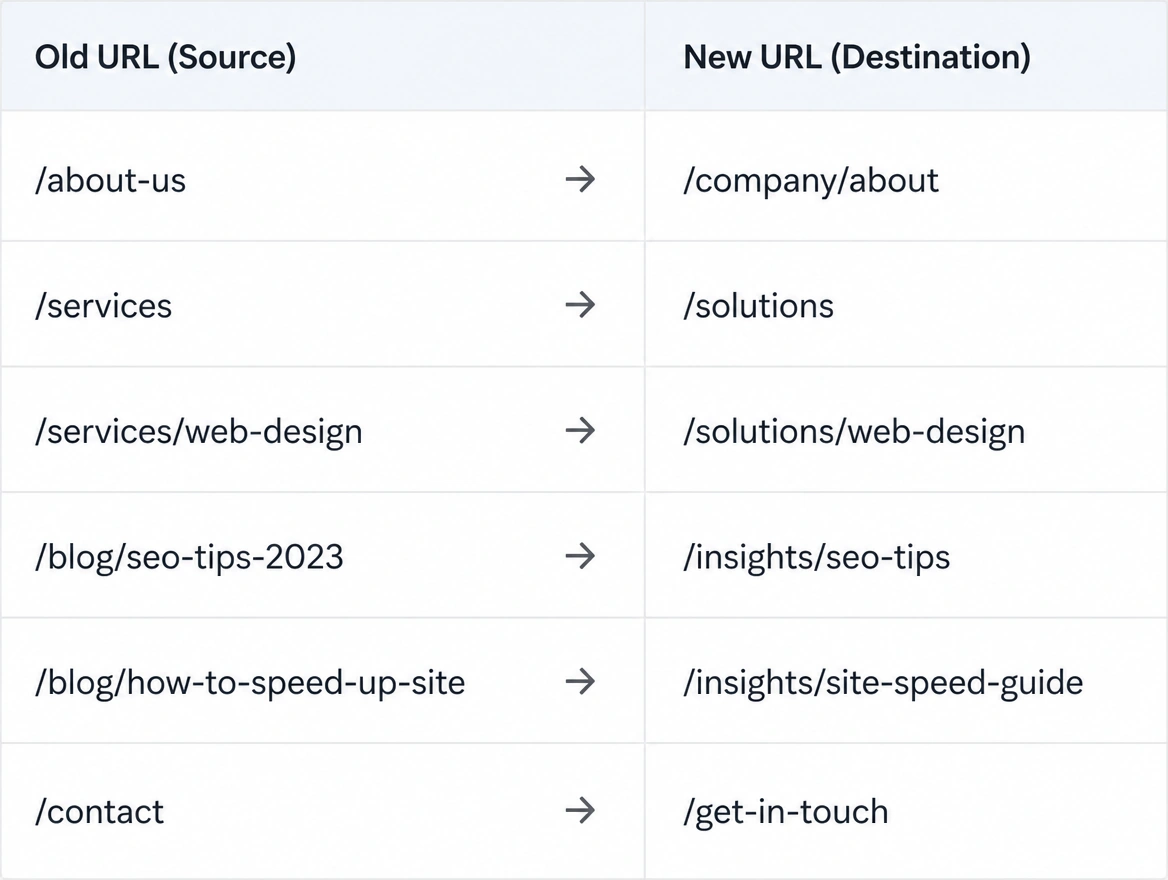Viewport: 1168px width, 880px height.
Task: Click the arrow icon in the /about-us row
Action: [x=580, y=180]
